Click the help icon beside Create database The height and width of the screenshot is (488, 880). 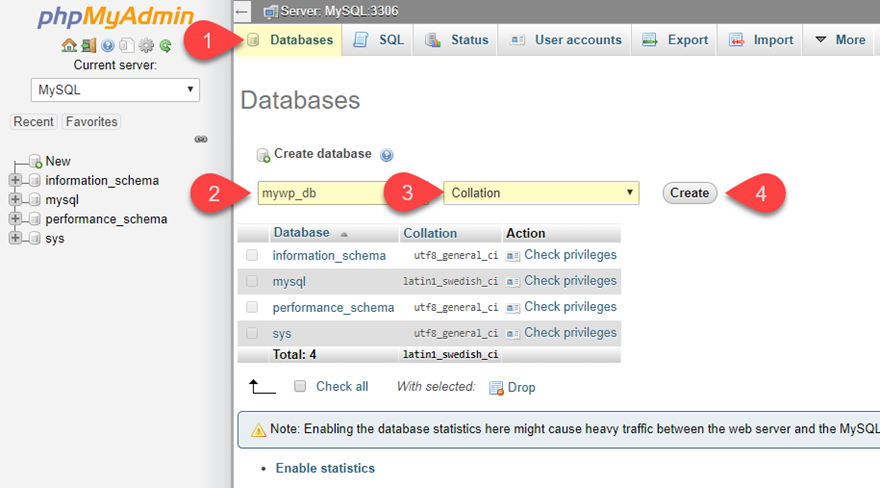(x=387, y=155)
